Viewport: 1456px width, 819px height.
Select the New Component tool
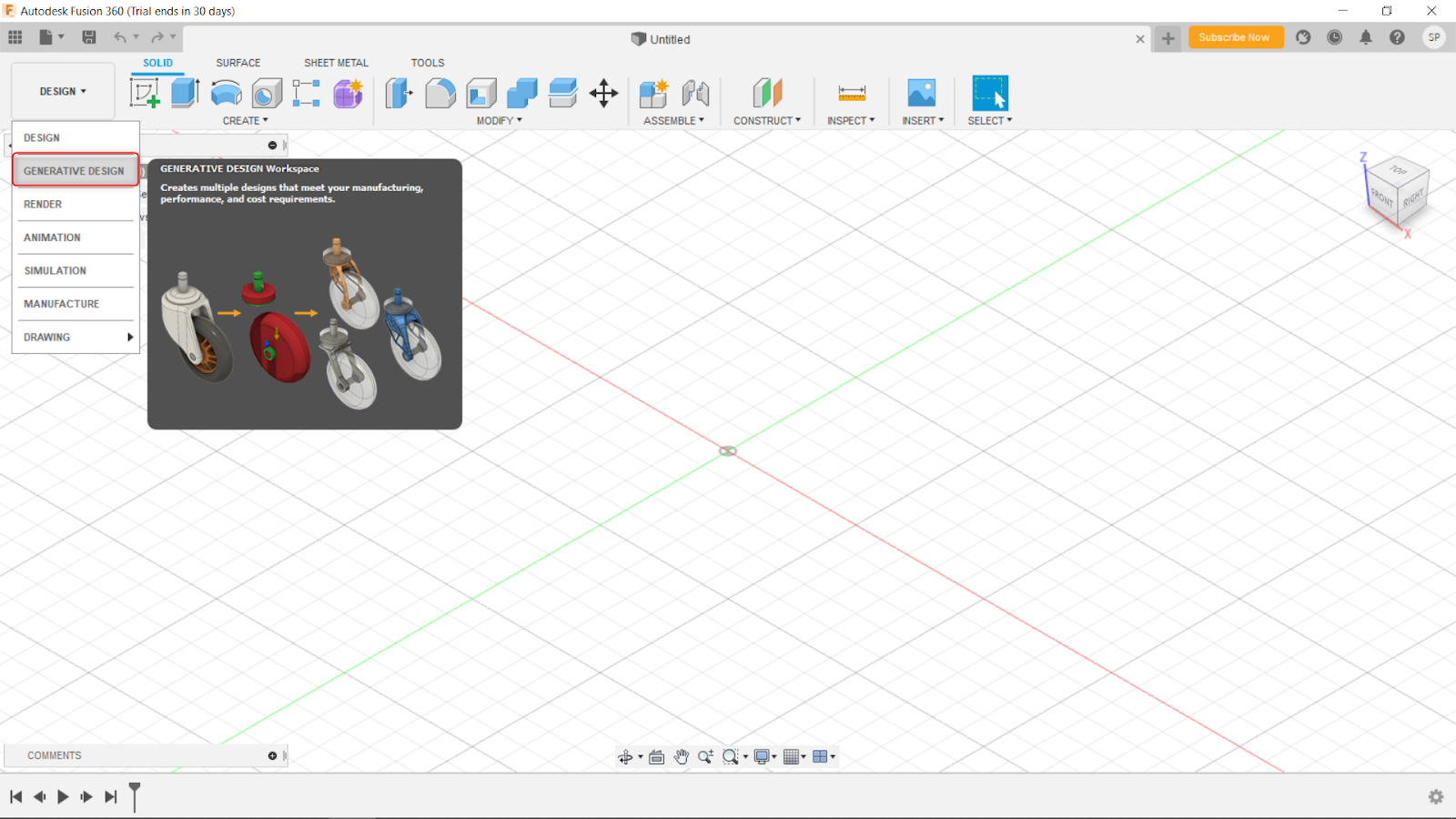[653, 93]
